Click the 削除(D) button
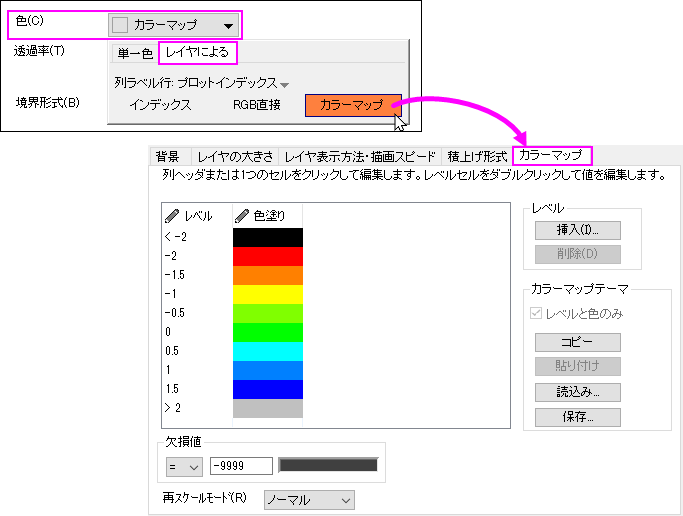This screenshot has height=516, width=683. point(578,254)
